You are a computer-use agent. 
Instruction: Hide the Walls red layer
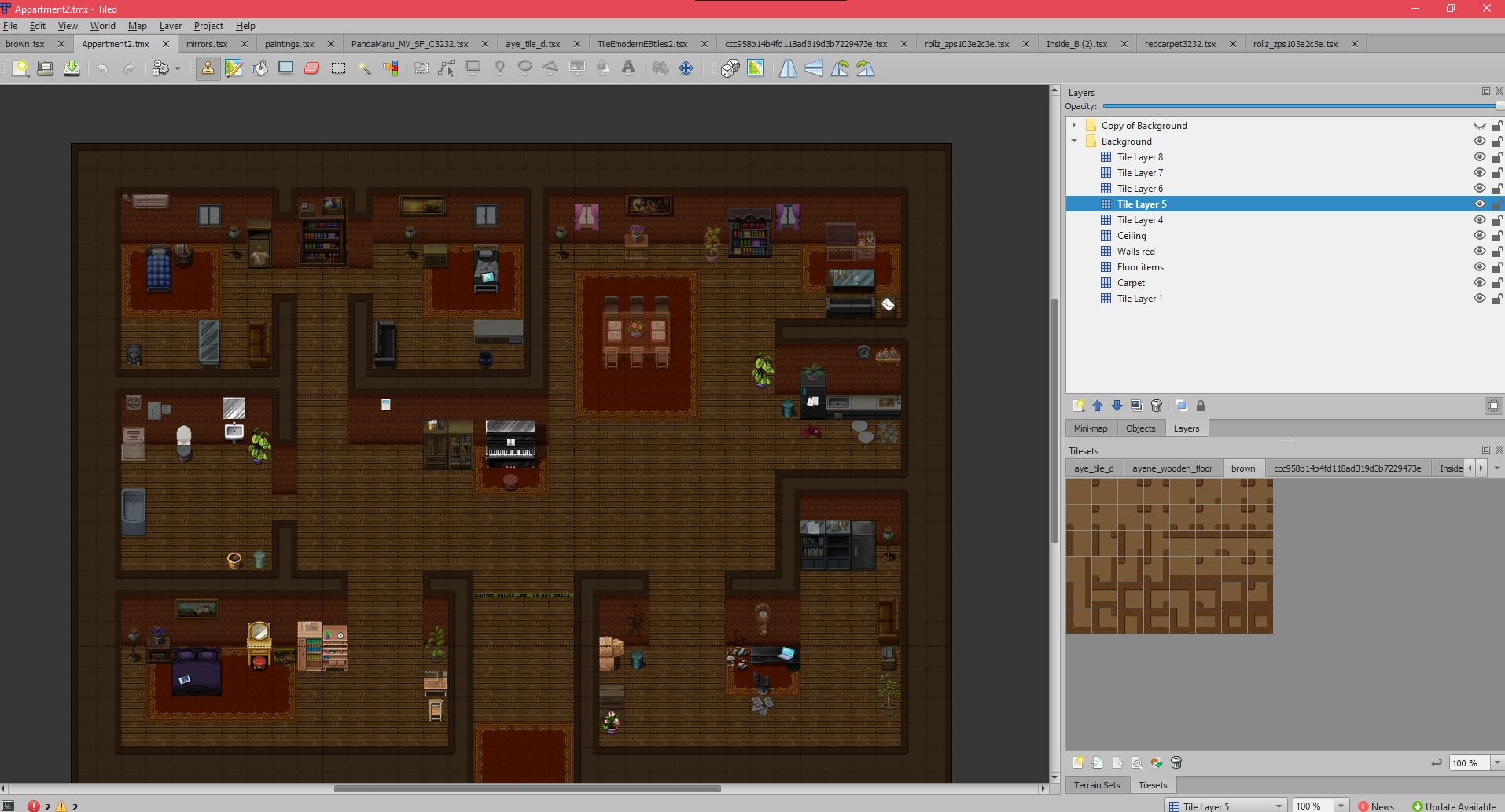click(1479, 252)
